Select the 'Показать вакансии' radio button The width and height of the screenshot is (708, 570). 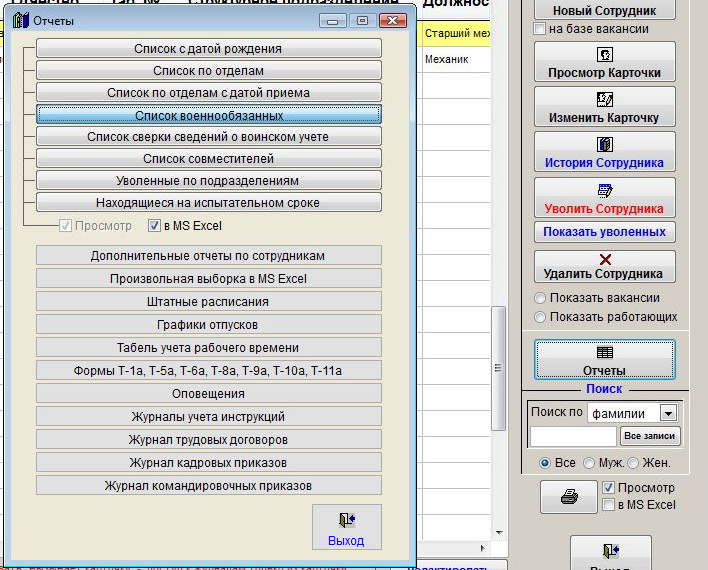(x=540, y=298)
